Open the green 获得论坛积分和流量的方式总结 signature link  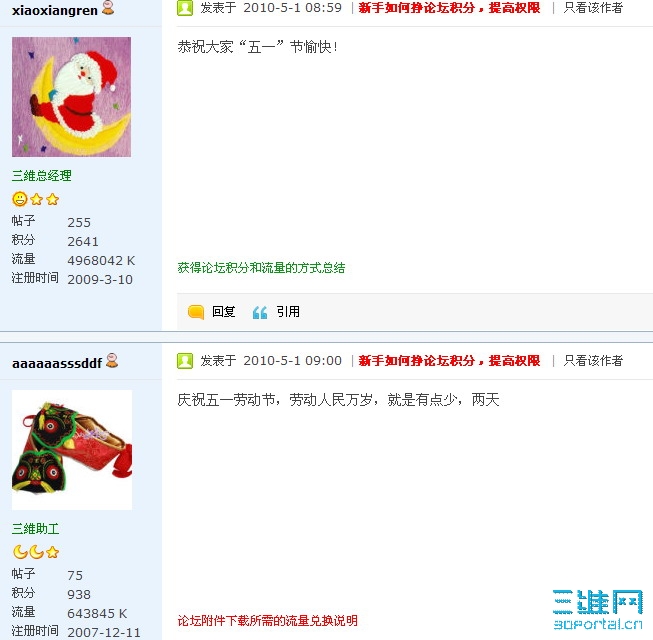click(261, 268)
